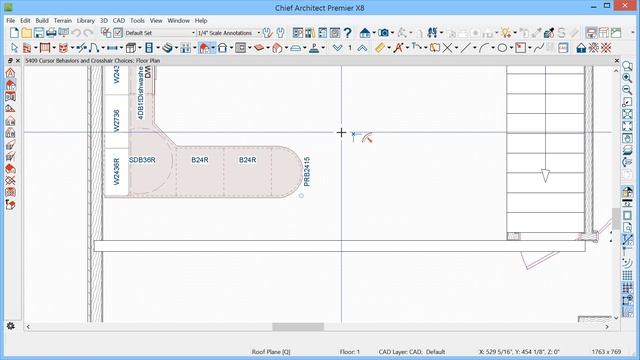Select the active Roof tool
The image size is (640, 360).
point(204,48)
